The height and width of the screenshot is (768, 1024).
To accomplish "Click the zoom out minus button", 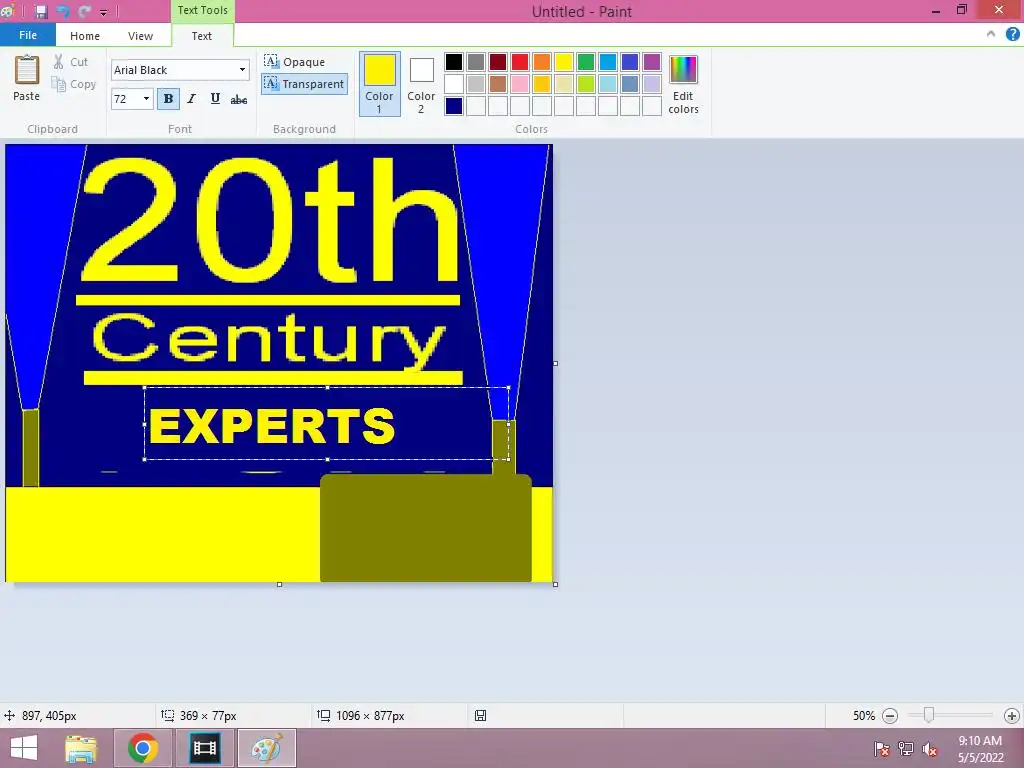I will [889, 716].
